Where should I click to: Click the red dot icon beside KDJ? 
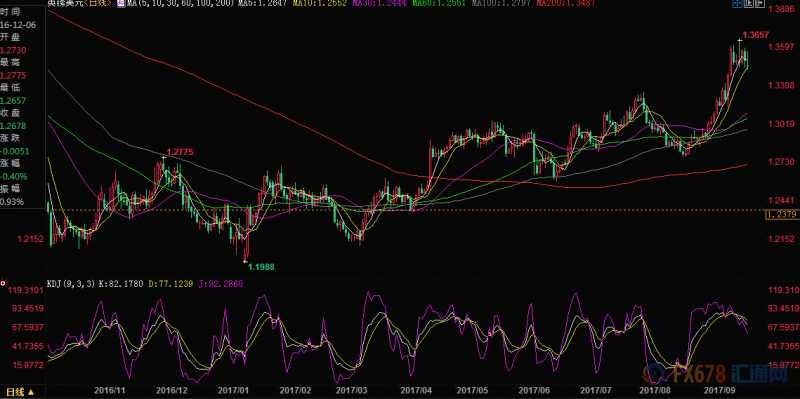pyautogui.click(x=3, y=283)
